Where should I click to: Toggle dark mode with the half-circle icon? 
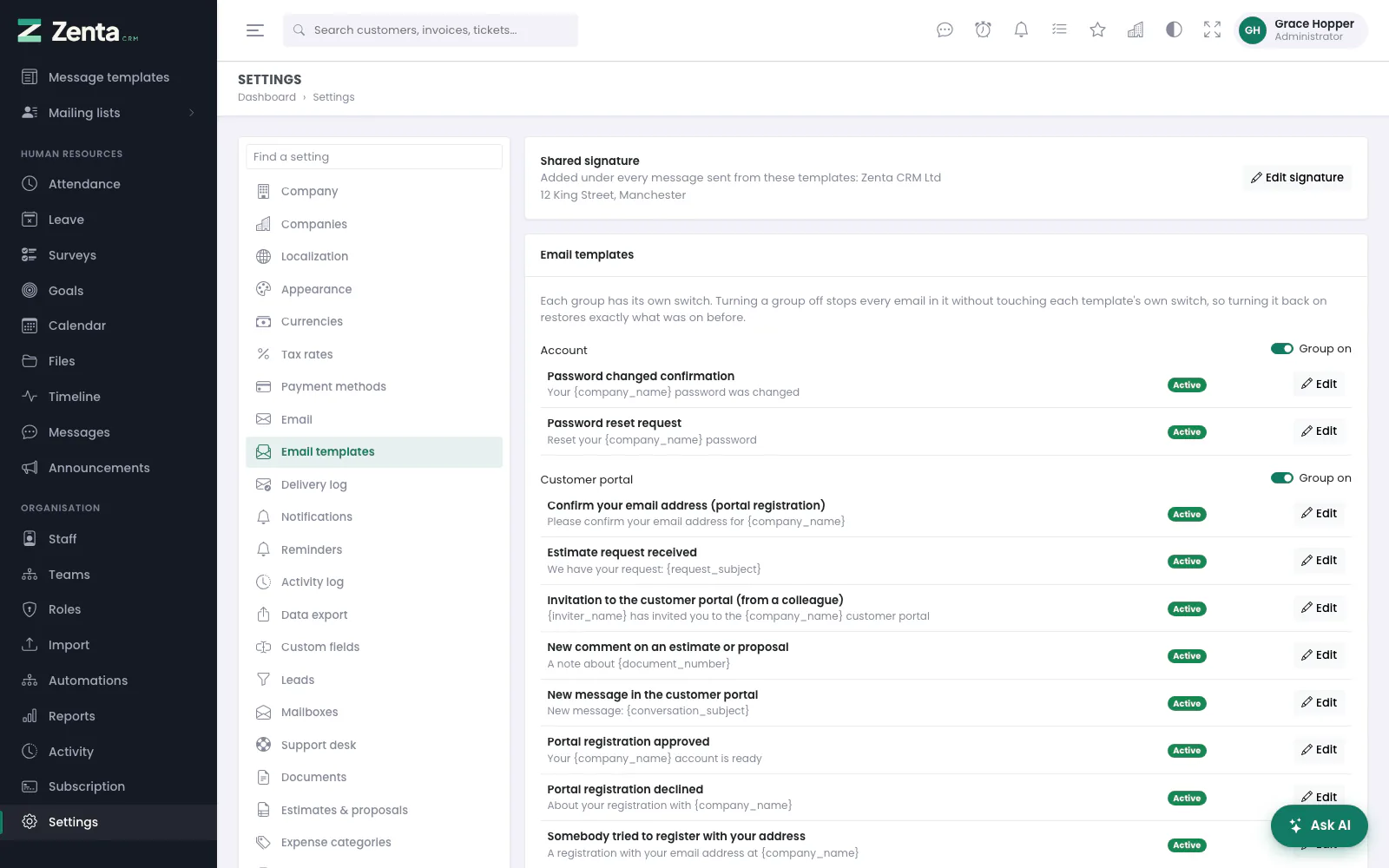[1174, 30]
